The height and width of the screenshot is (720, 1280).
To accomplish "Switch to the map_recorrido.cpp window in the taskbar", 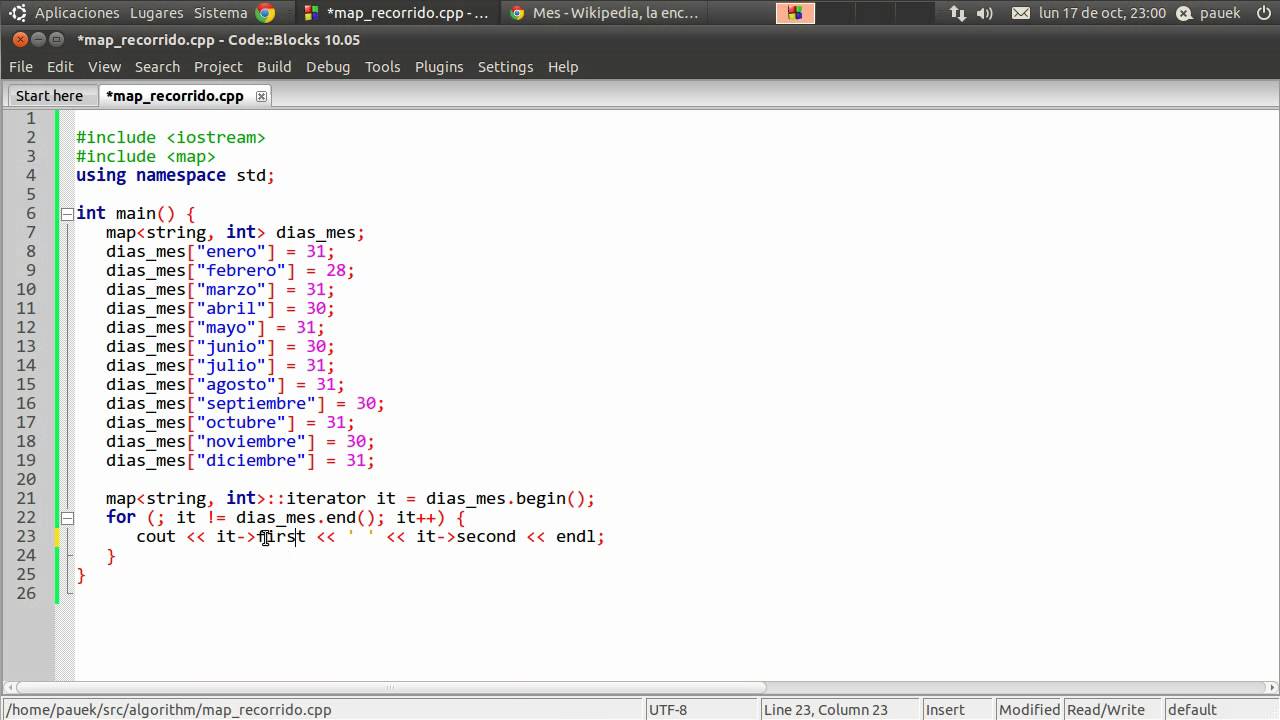I will 396,13.
